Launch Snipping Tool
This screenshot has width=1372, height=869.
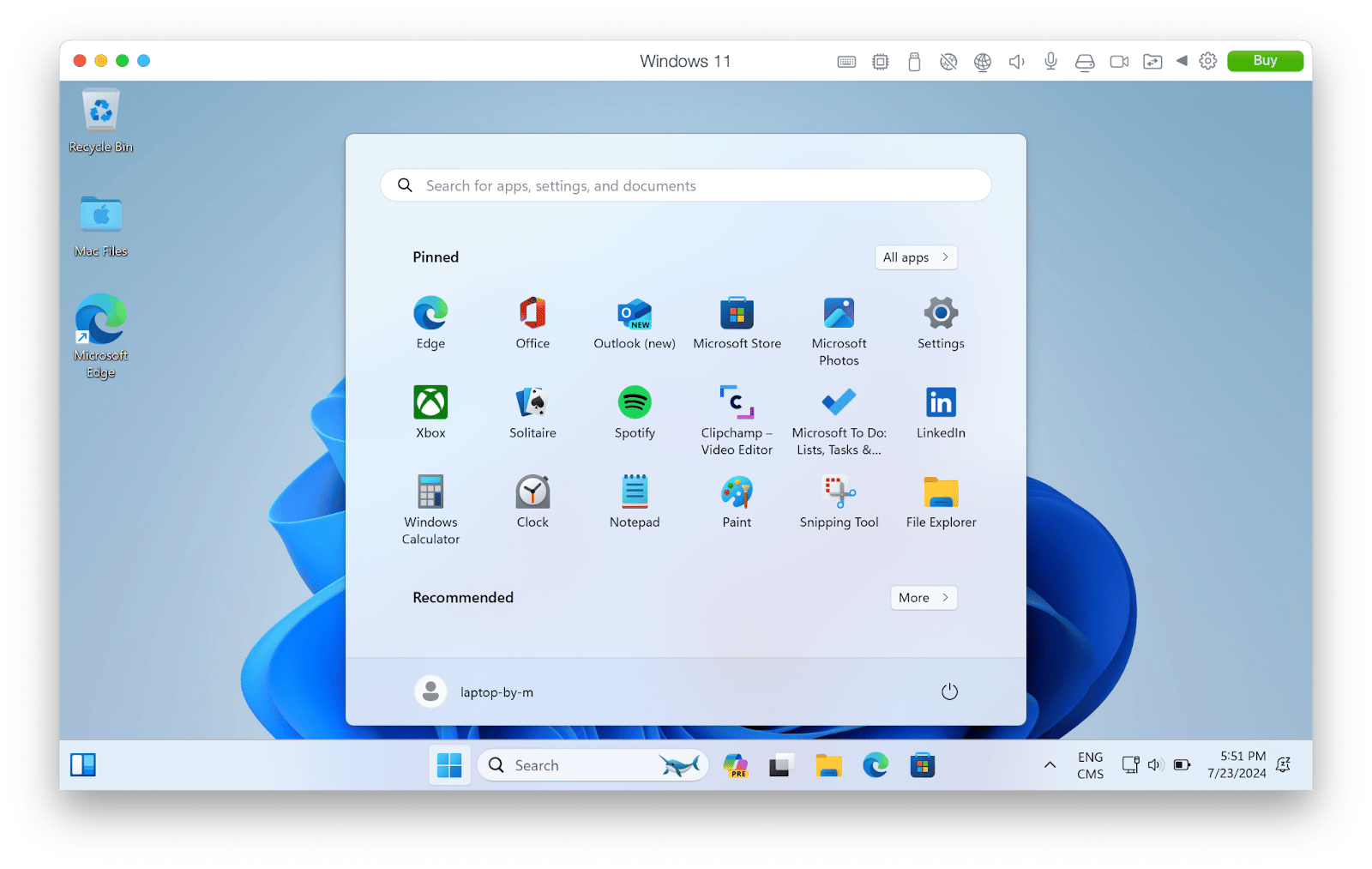pyautogui.click(x=839, y=501)
